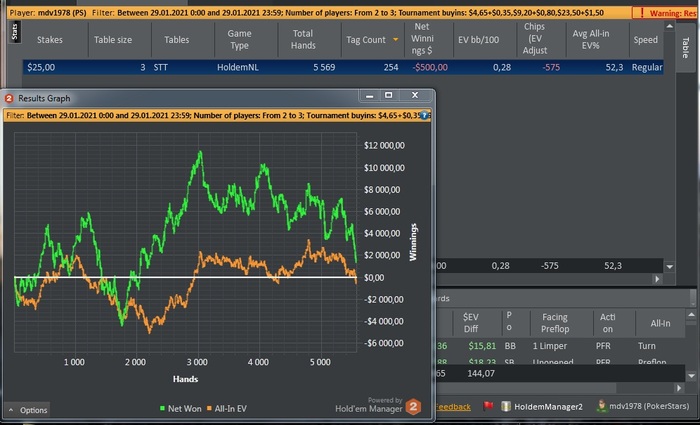Toggle All-In EV series in graph legend
The image size is (700, 425).
click(226, 408)
